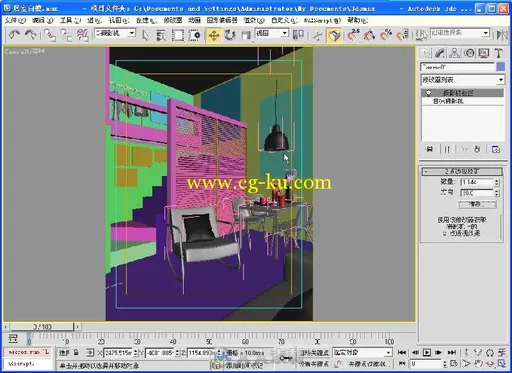The width and height of the screenshot is (512, 373).
Task: Switch to the Display command panel tab
Action: coord(484,53)
